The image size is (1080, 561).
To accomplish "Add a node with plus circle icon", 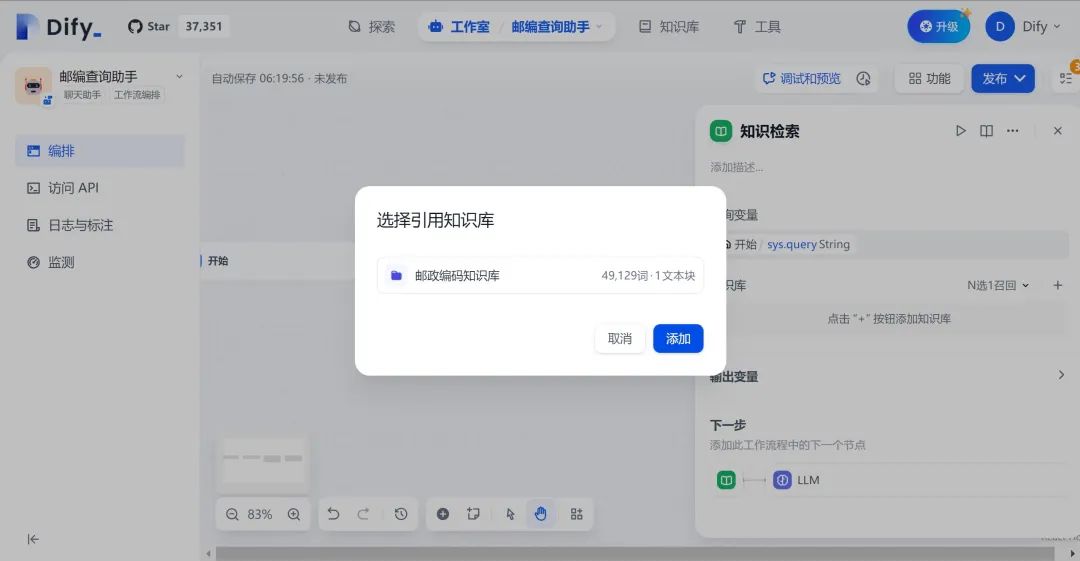I will click(443, 514).
